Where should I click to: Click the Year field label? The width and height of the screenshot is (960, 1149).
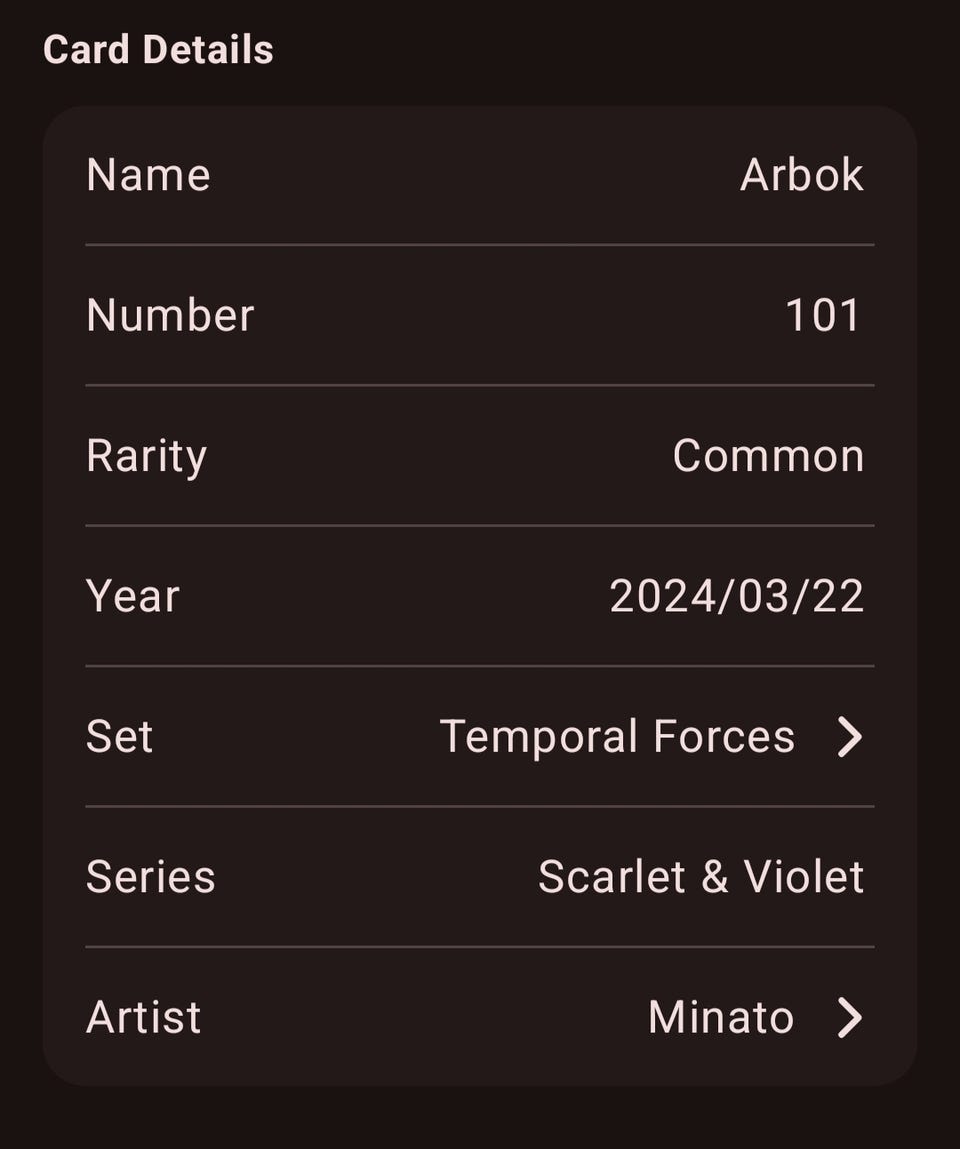pos(132,597)
